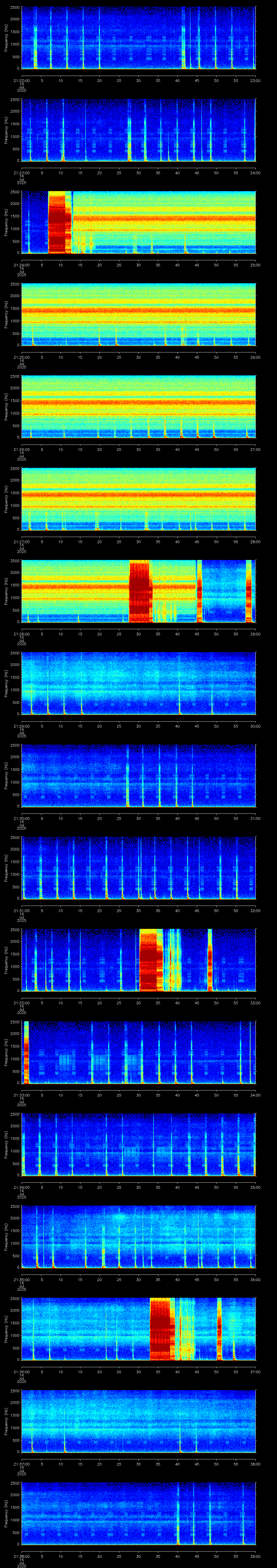
Task: Click Frequency (Hz) axis label of the 21:28:00 plot
Action: click(6, 591)
